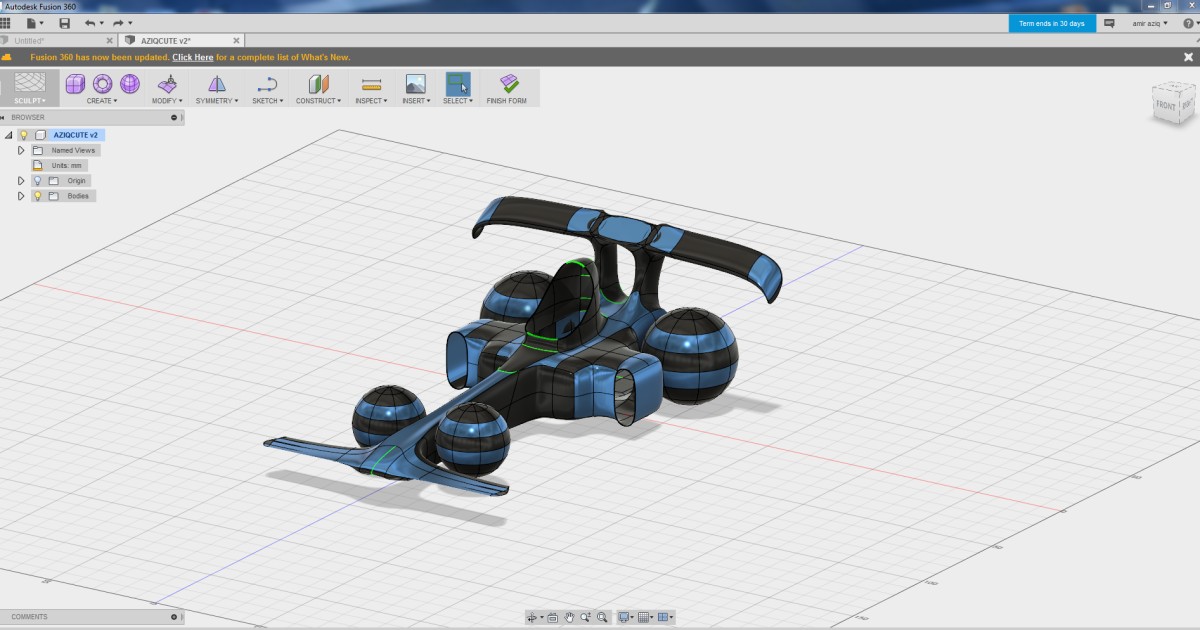Hide the Bodies folder

pos(37,196)
